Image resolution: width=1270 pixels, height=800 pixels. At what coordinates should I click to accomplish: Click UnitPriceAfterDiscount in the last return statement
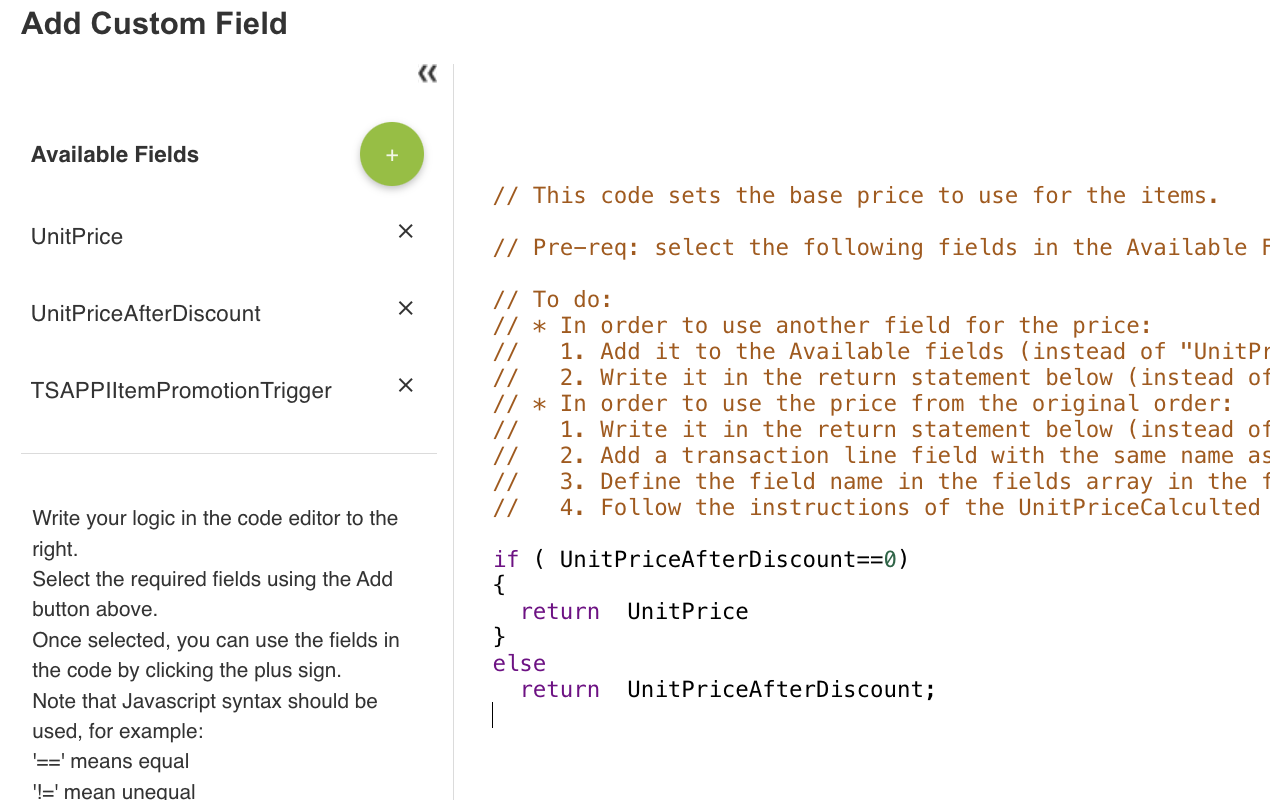pyautogui.click(x=775, y=689)
